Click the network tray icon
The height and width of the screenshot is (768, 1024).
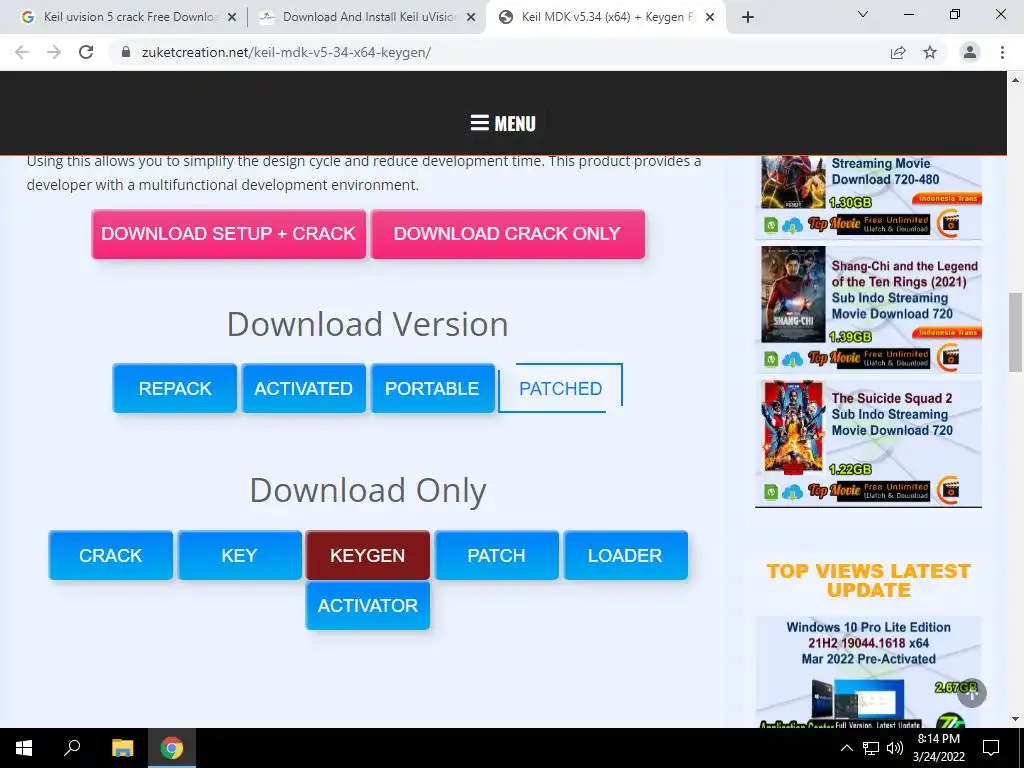point(871,748)
